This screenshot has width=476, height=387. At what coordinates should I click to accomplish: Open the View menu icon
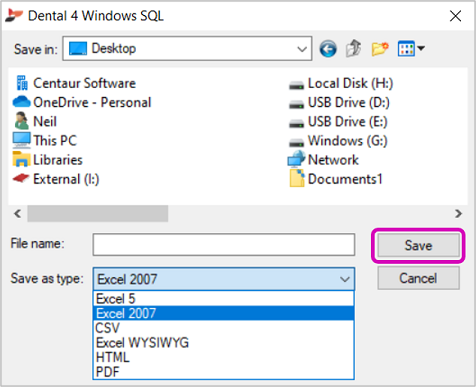411,49
